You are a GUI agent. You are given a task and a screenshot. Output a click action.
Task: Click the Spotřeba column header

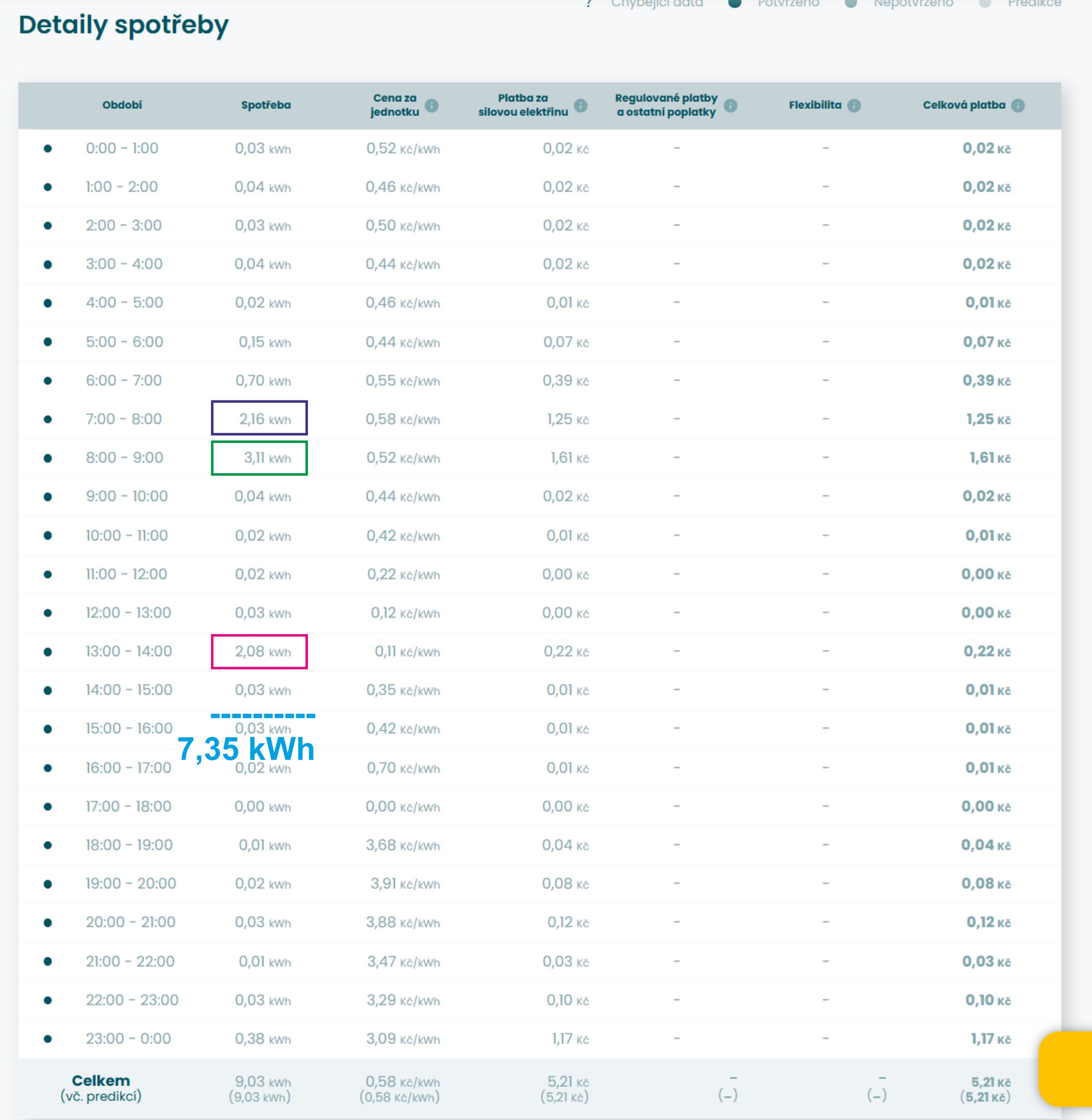pyautogui.click(x=265, y=106)
